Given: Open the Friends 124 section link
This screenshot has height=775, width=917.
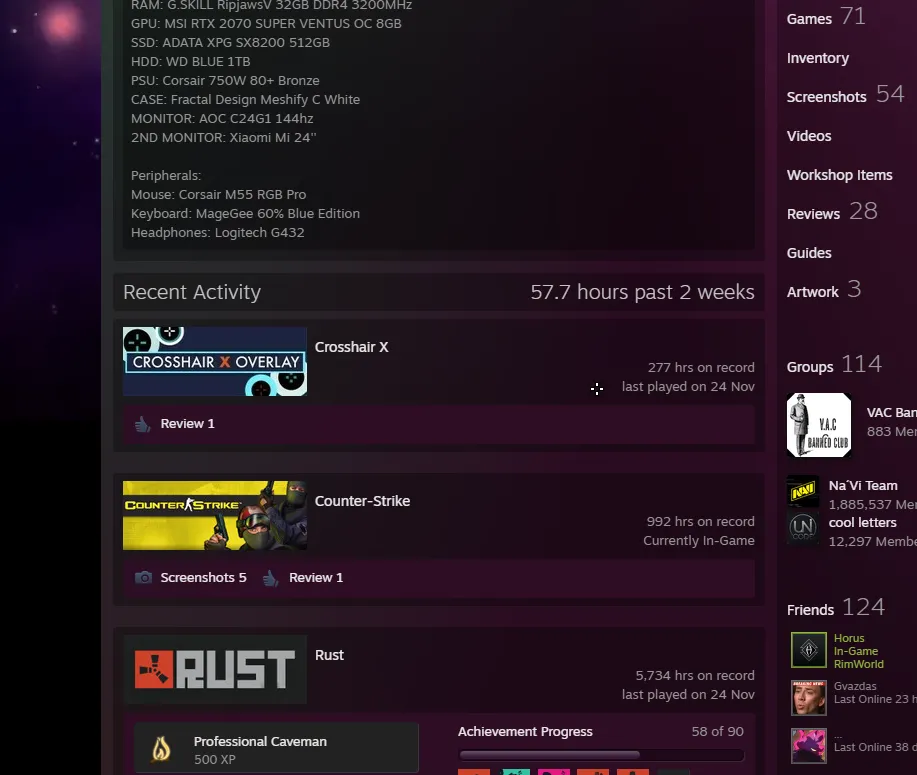Looking at the screenshot, I should [x=836, y=608].
